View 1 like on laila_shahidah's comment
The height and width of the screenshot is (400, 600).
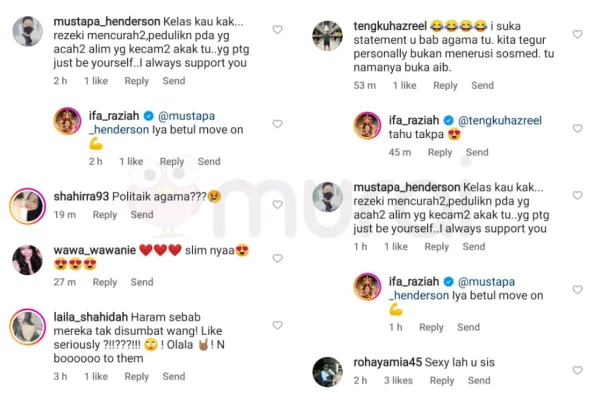96,377
